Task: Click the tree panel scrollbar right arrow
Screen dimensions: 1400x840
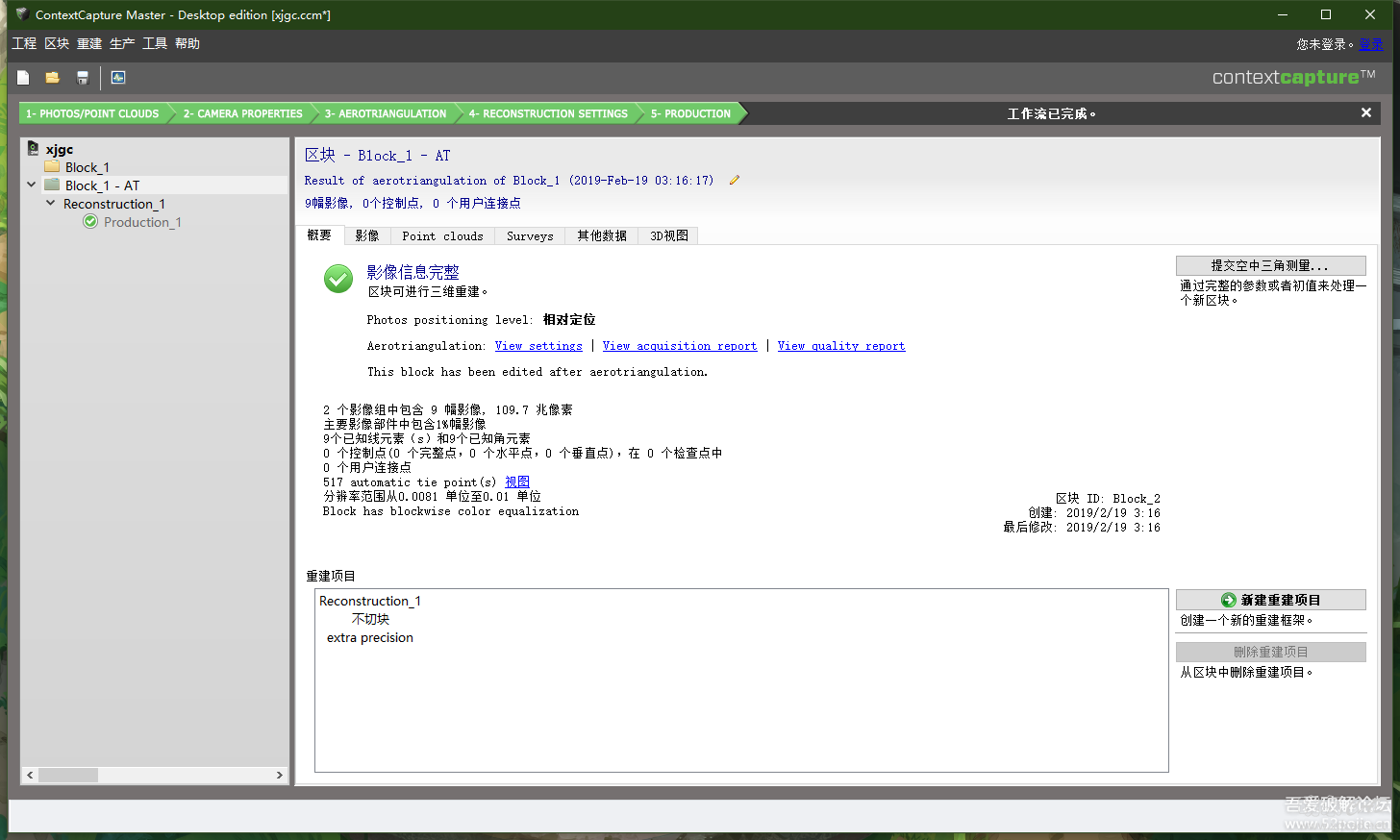Action: pos(280,775)
